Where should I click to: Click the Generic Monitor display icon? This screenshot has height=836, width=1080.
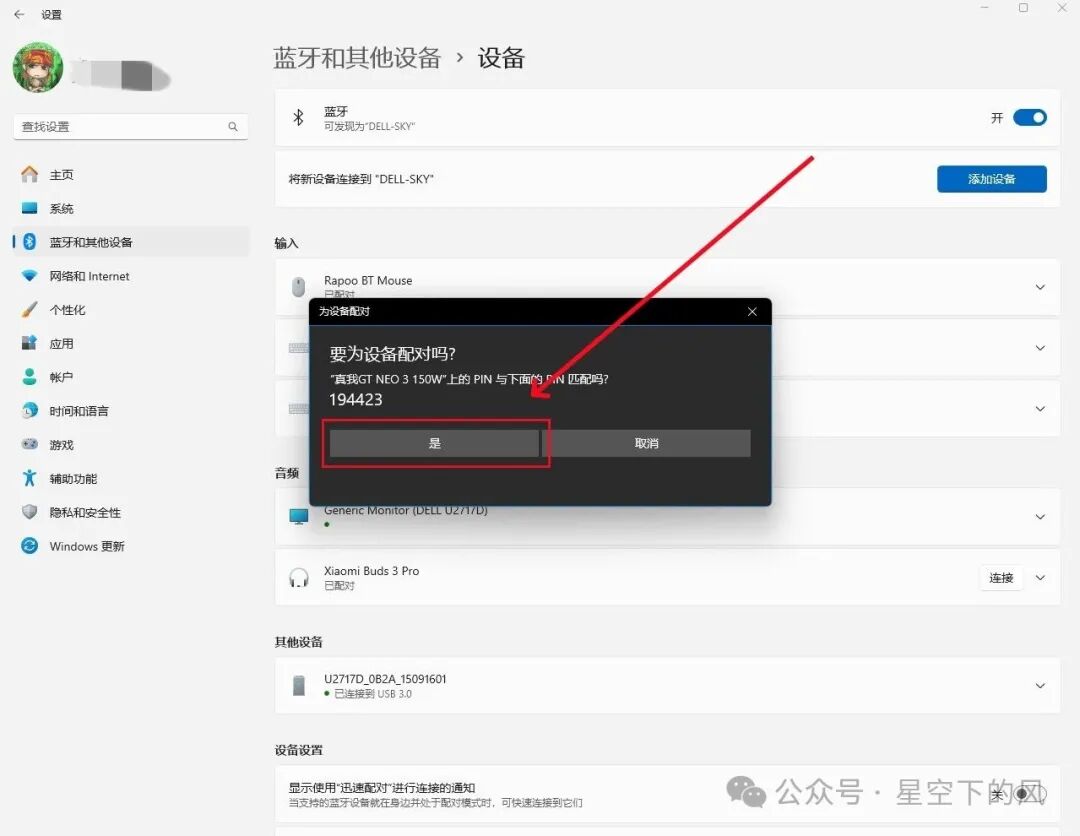[299, 516]
